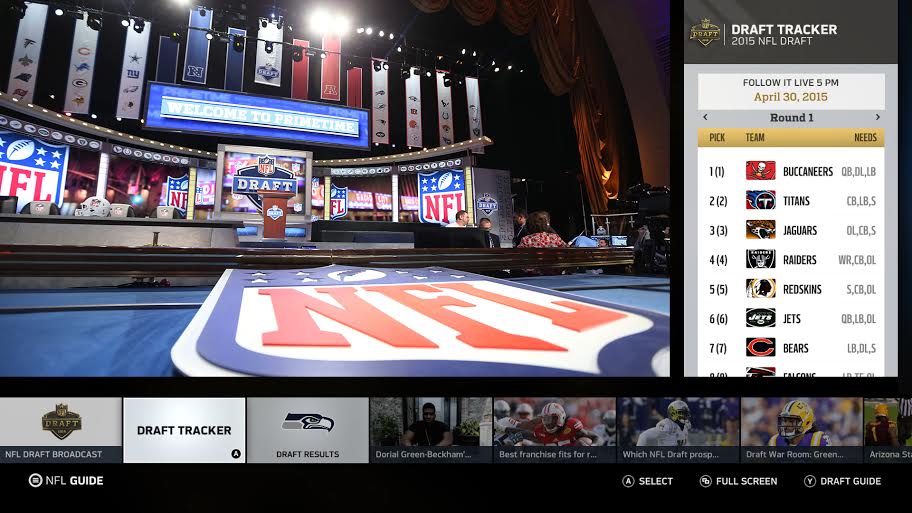Click the Titans team logo

point(760,201)
